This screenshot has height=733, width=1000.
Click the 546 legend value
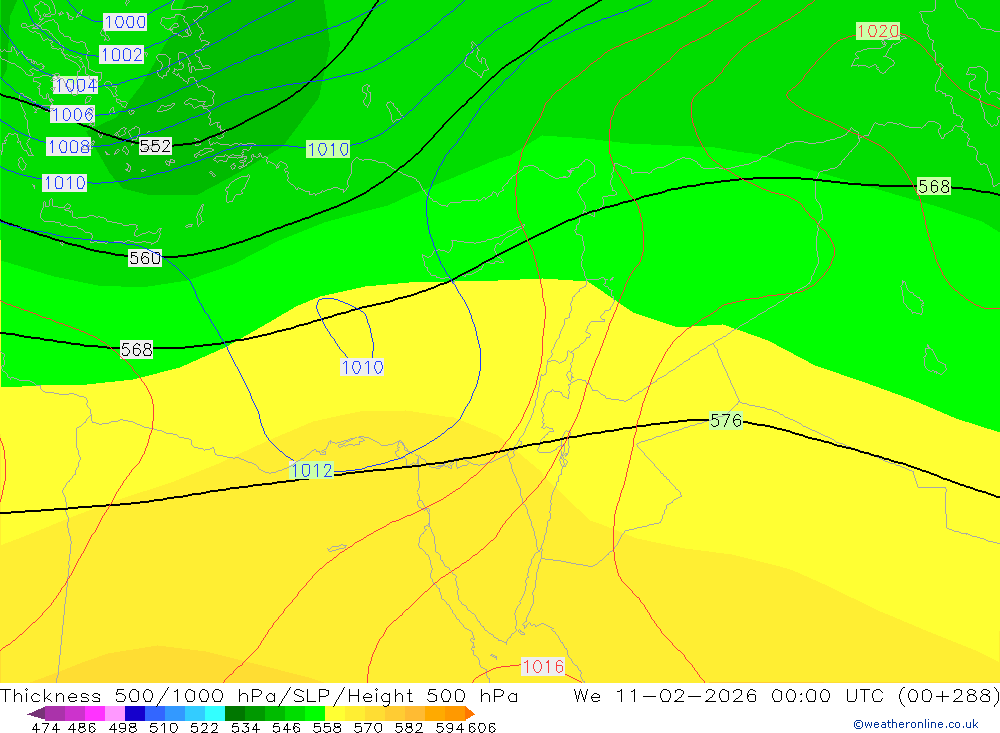(x=286, y=728)
